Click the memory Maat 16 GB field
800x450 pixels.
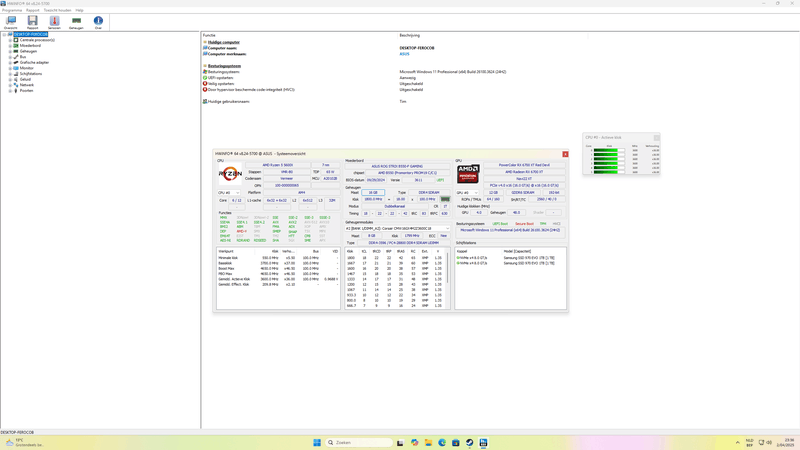[x=373, y=193]
